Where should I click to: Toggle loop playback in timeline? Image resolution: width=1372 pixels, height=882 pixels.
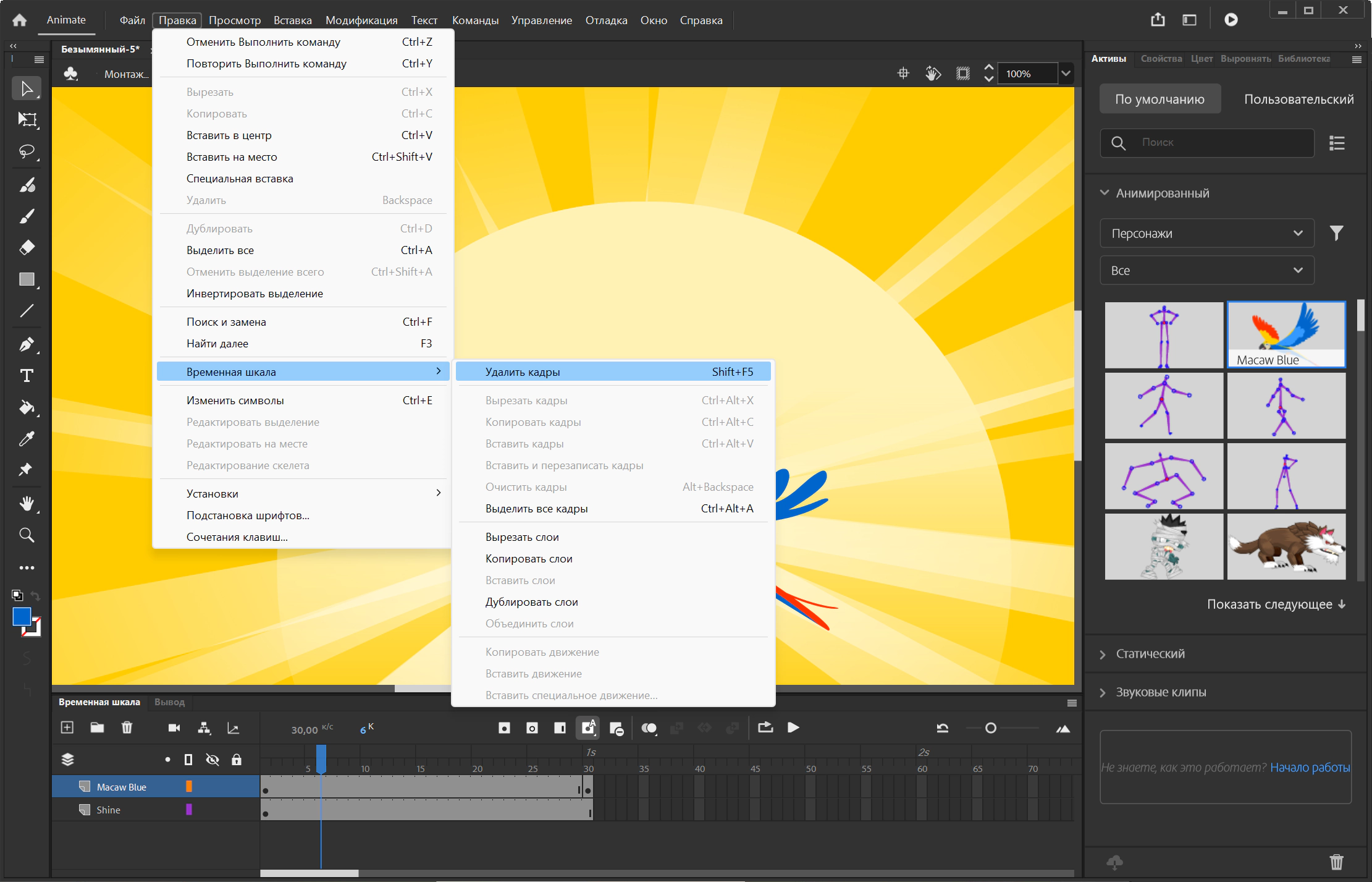point(765,727)
